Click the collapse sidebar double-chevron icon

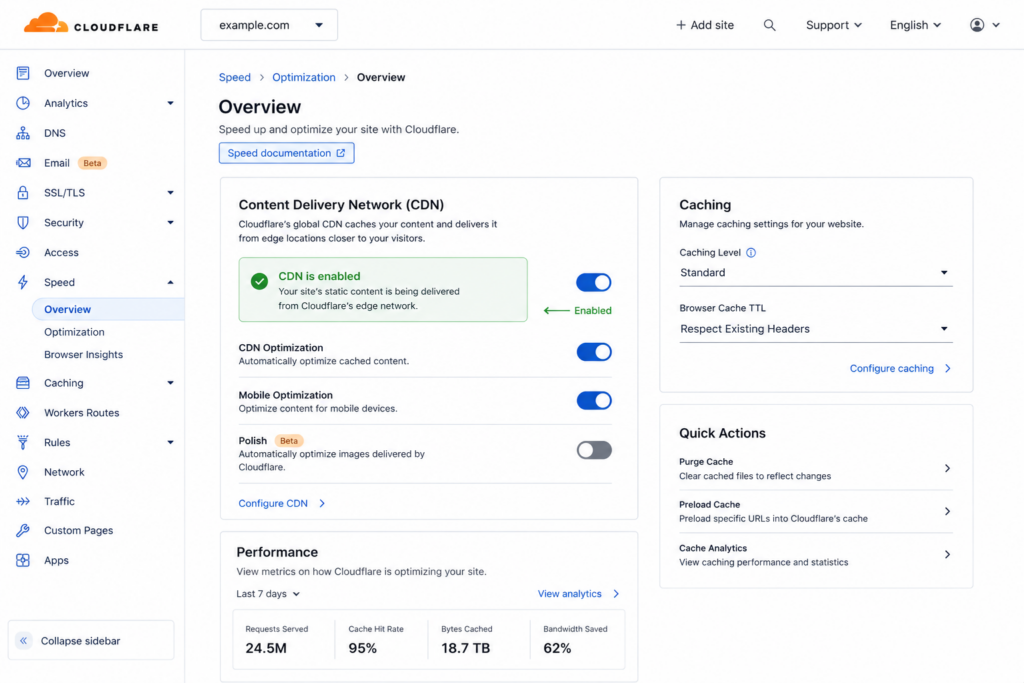[24, 641]
